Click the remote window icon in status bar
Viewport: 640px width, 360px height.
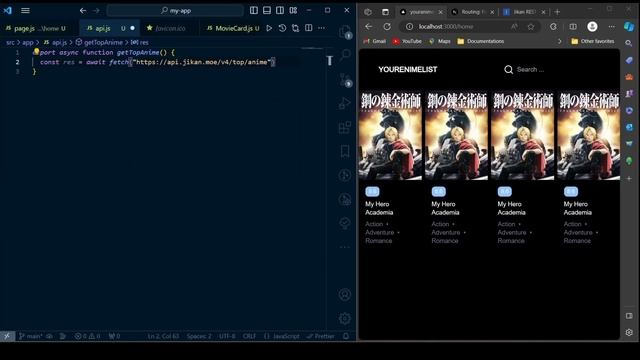pos(7,336)
